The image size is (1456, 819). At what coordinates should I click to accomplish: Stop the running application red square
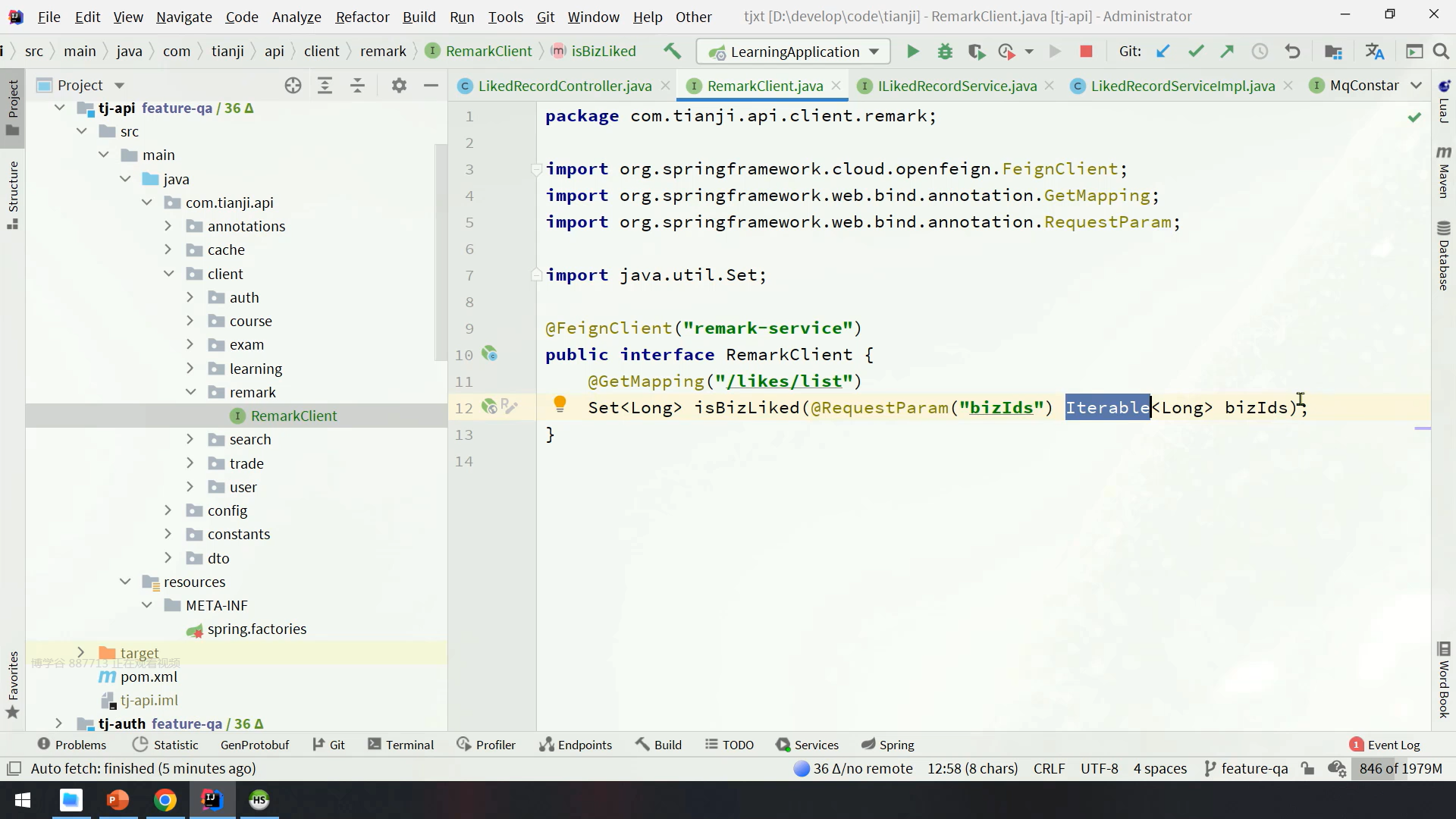point(1086,52)
